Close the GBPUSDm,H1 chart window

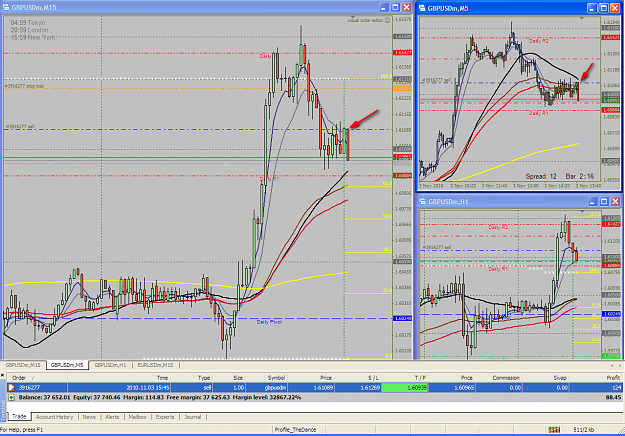coord(615,202)
